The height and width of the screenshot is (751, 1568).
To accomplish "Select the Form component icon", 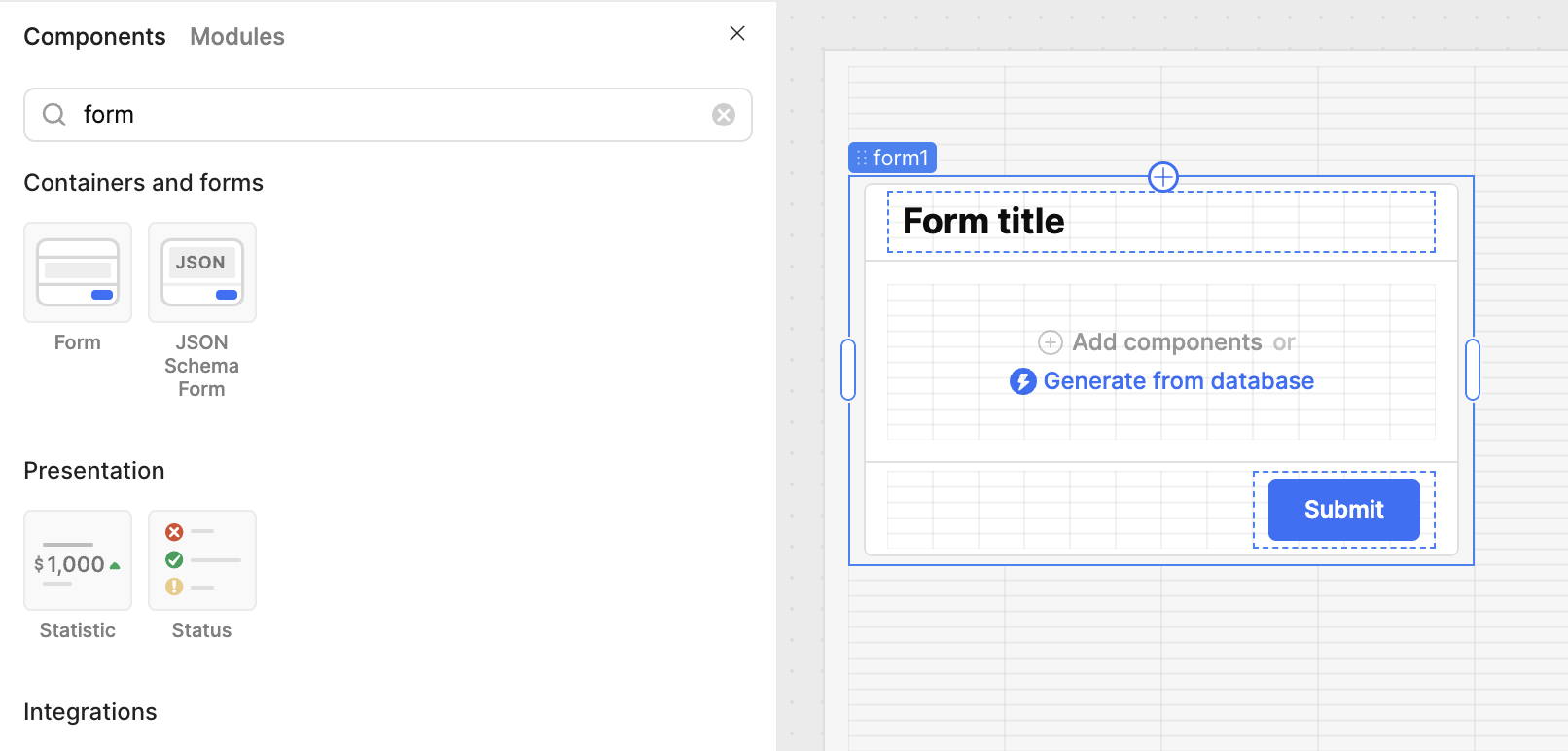I will (x=78, y=272).
